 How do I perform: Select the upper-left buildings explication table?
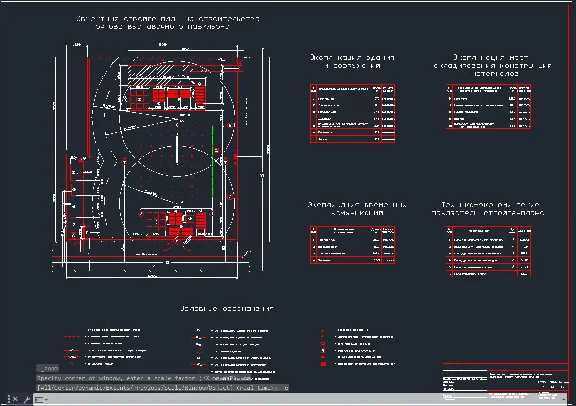(x=353, y=114)
